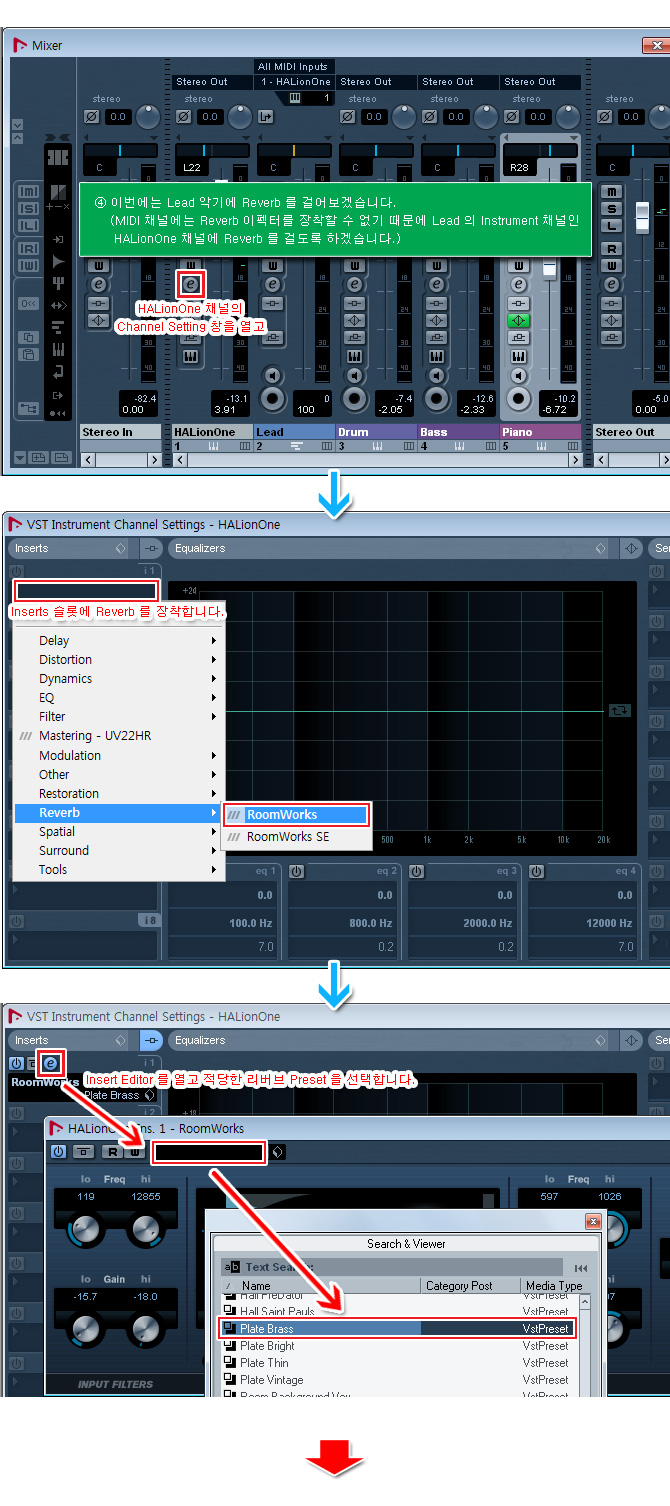The height and width of the screenshot is (1506, 670).
Task: Invert phase on Bass channel
Action: (430, 117)
